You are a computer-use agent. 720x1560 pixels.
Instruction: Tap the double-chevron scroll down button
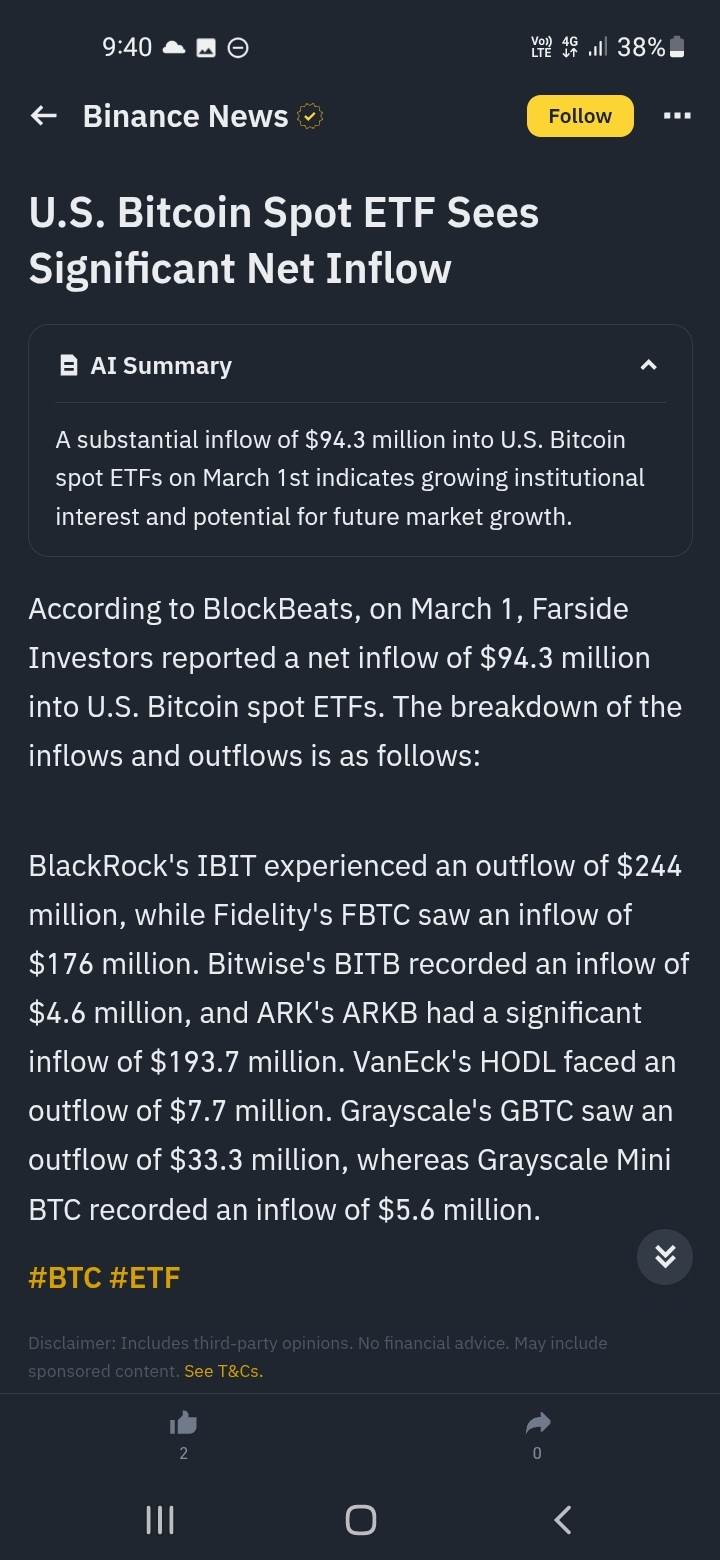[665, 1256]
